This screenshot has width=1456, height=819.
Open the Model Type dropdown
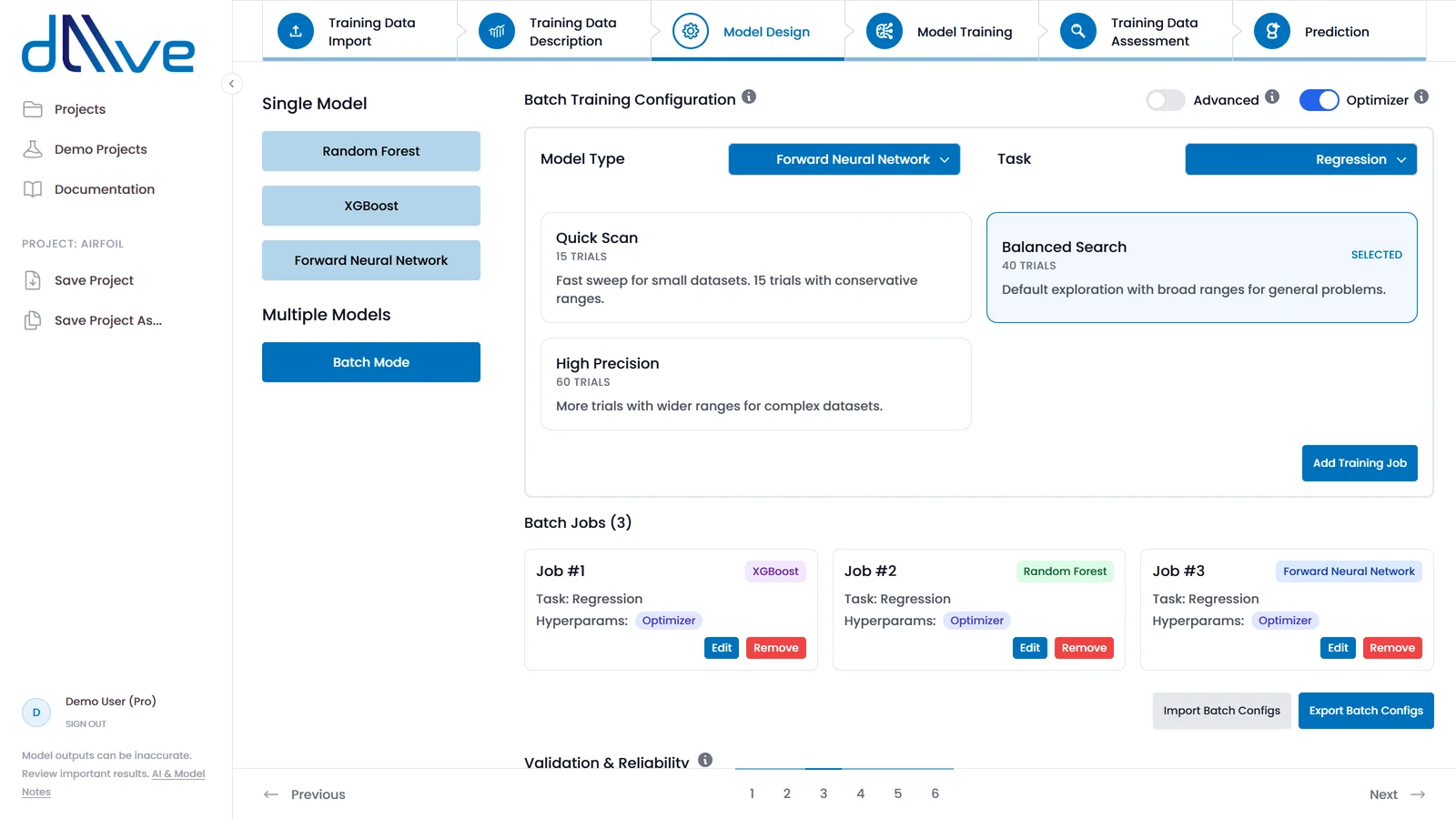point(844,159)
